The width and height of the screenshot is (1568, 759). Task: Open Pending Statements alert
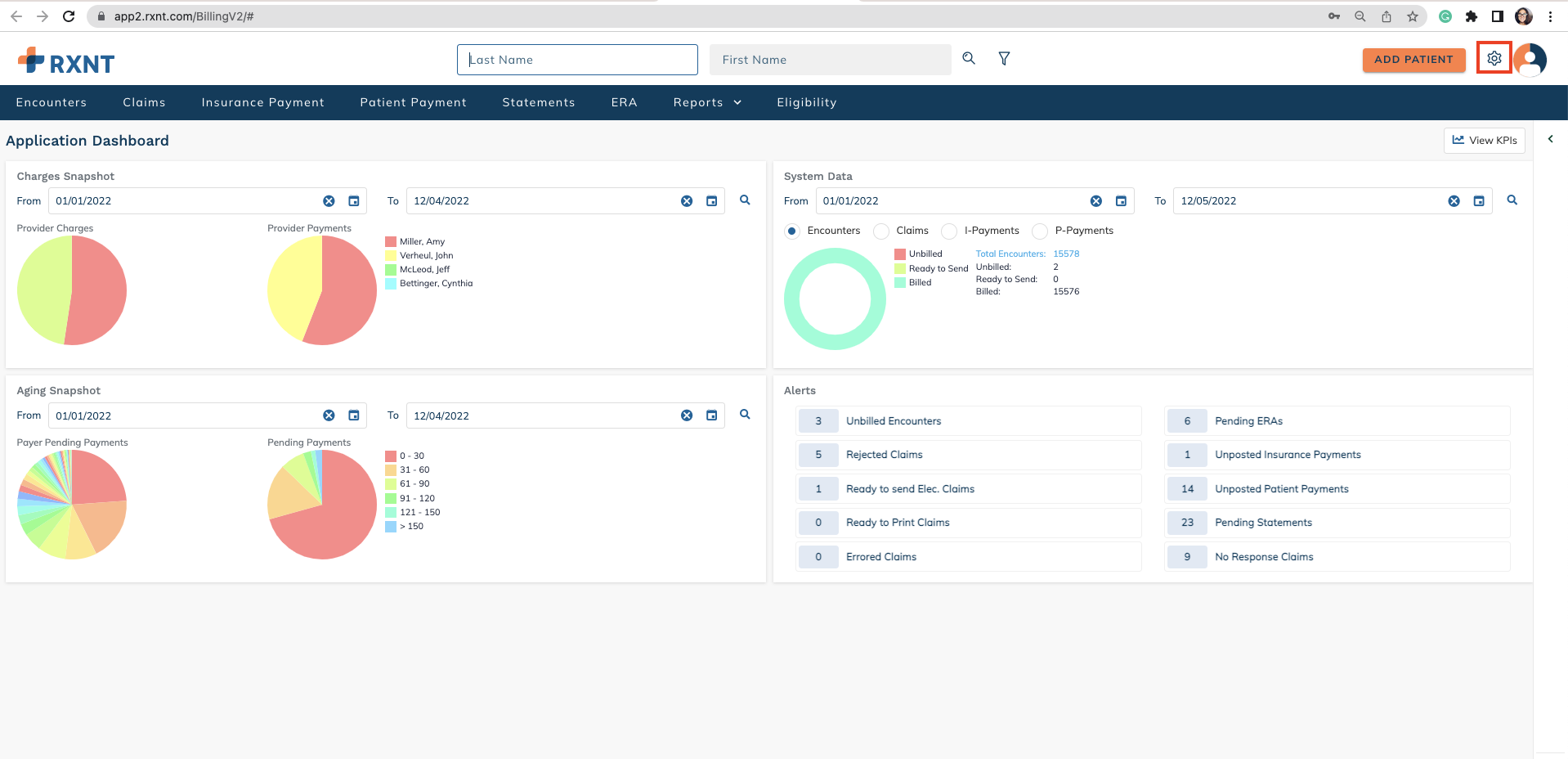click(1337, 523)
